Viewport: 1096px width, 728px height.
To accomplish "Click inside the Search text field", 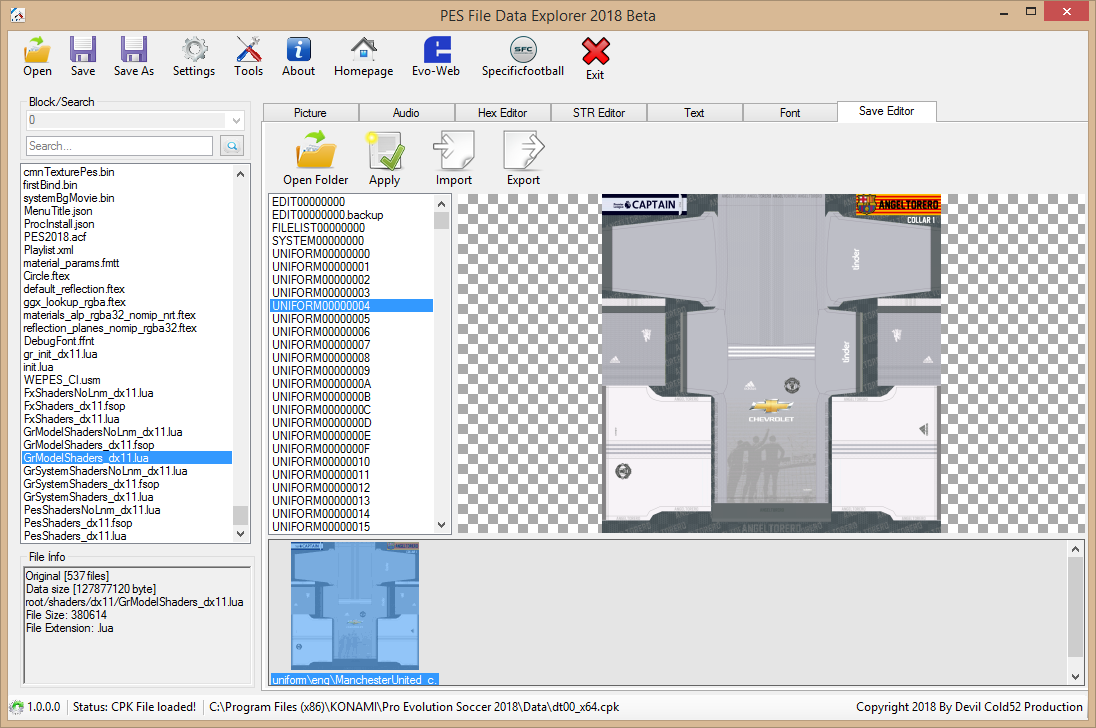I will point(118,145).
